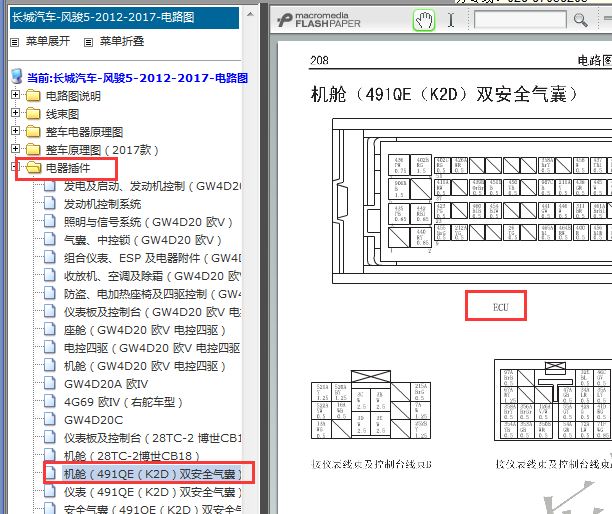Screen dimensions: 612x514
Task: Click page icon beside GW4D20A 欧IV
Action: (x=50, y=383)
